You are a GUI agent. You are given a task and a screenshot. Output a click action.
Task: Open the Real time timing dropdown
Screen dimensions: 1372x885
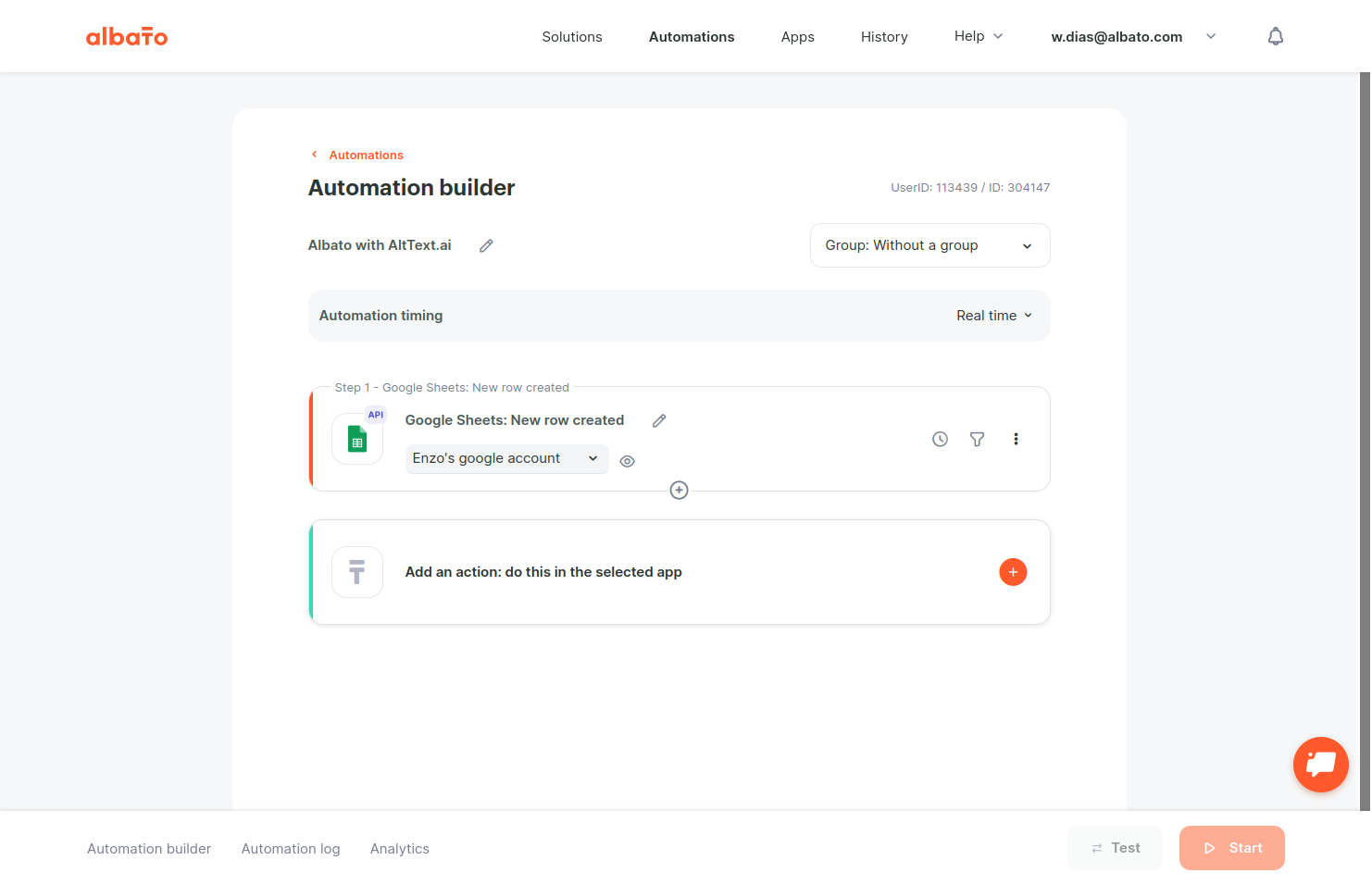click(x=994, y=316)
